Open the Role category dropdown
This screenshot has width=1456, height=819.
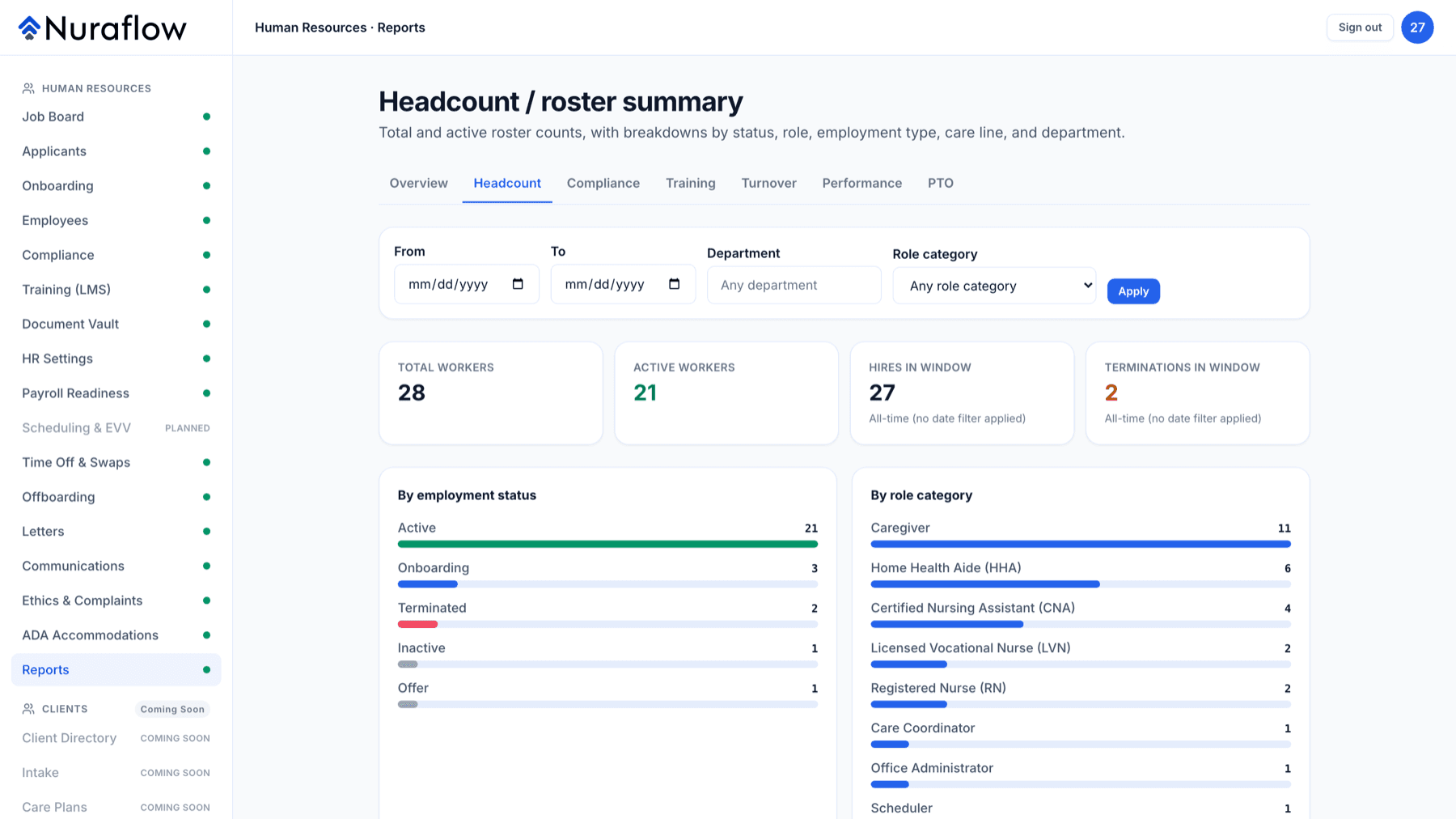[994, 286]
